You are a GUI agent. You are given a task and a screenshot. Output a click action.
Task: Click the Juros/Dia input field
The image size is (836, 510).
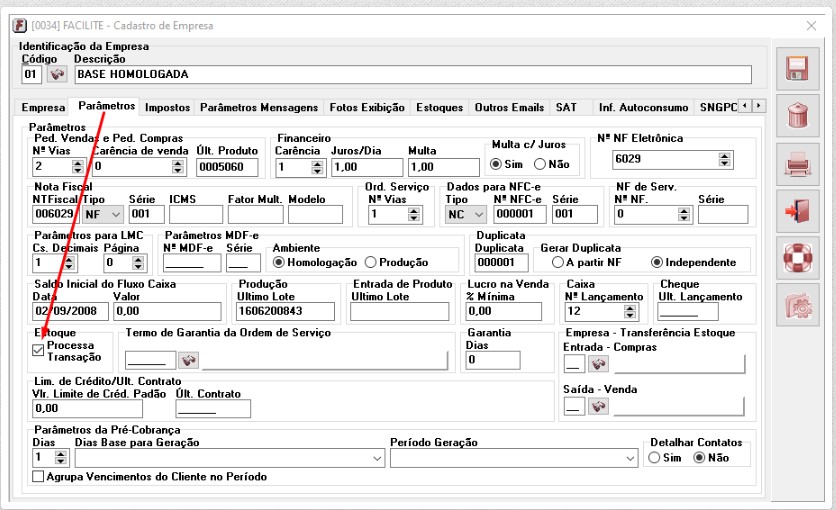coord(367,167)
